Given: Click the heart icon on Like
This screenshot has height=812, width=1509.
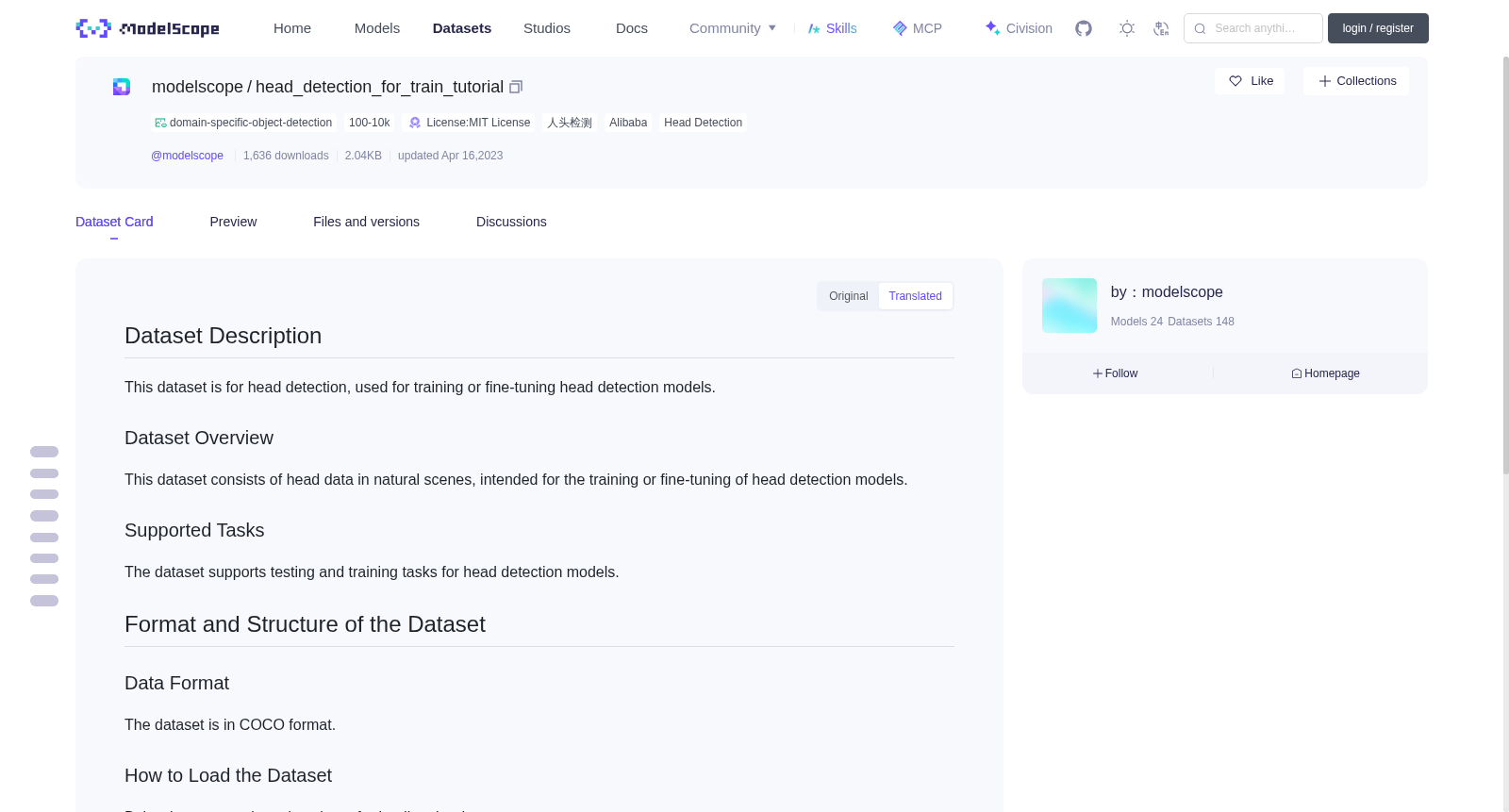Looking at the screenshot, I should point(1235,81).
